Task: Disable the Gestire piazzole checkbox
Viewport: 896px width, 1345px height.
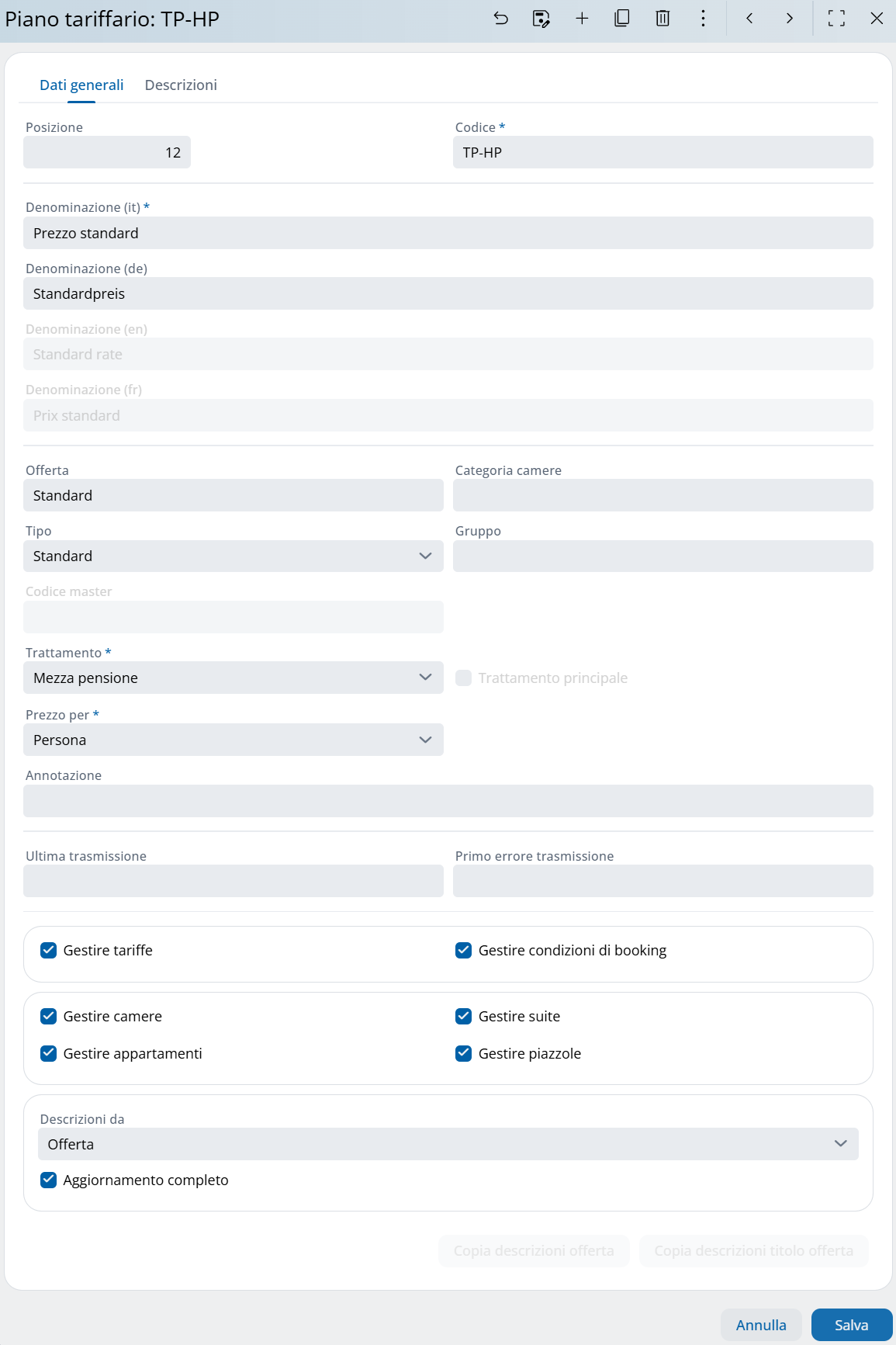Action: click(464, 1053)
